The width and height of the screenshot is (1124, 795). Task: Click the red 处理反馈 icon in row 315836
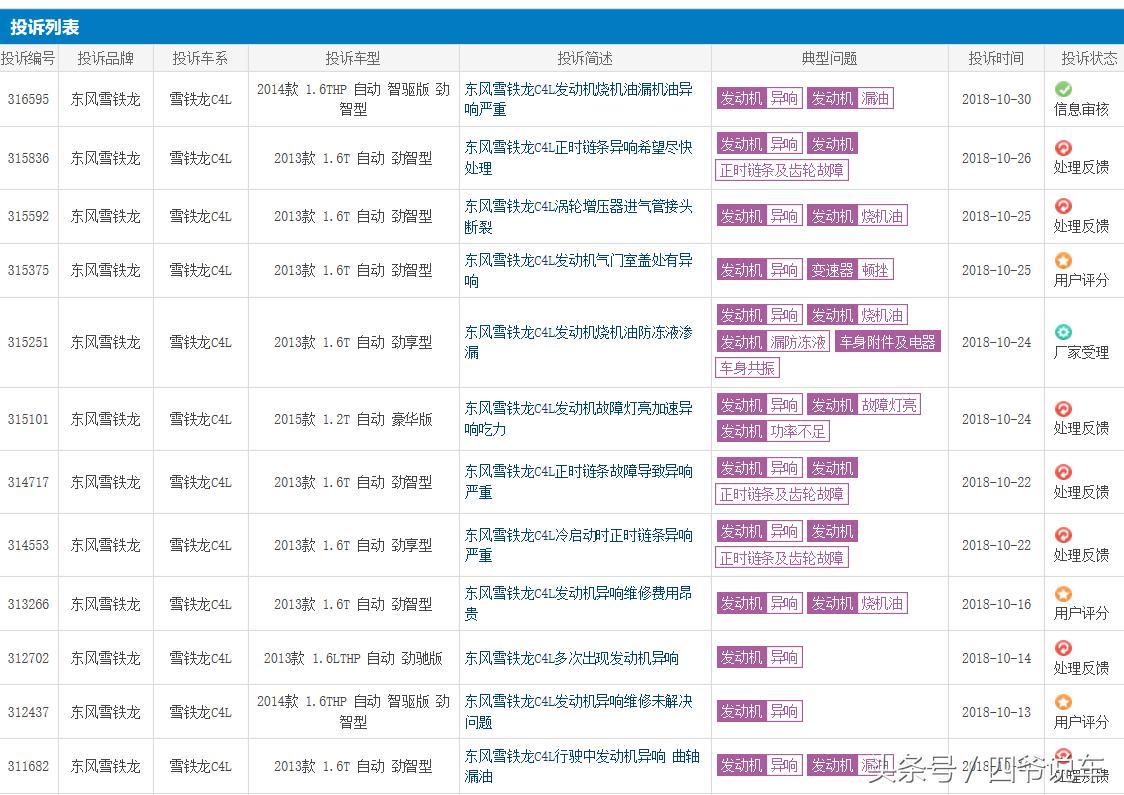point(1063,148)
